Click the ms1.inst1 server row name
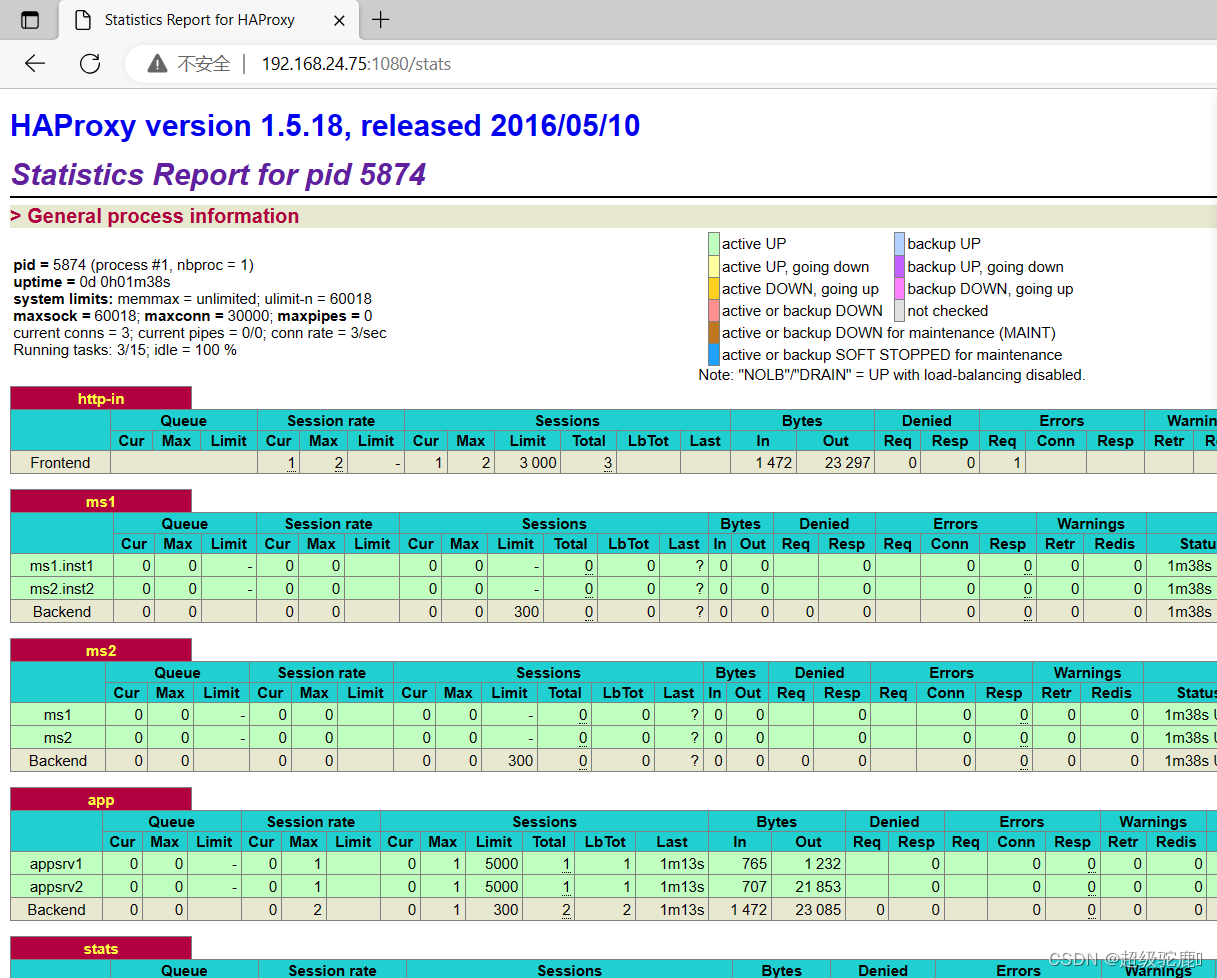 [x=62, y=566]
